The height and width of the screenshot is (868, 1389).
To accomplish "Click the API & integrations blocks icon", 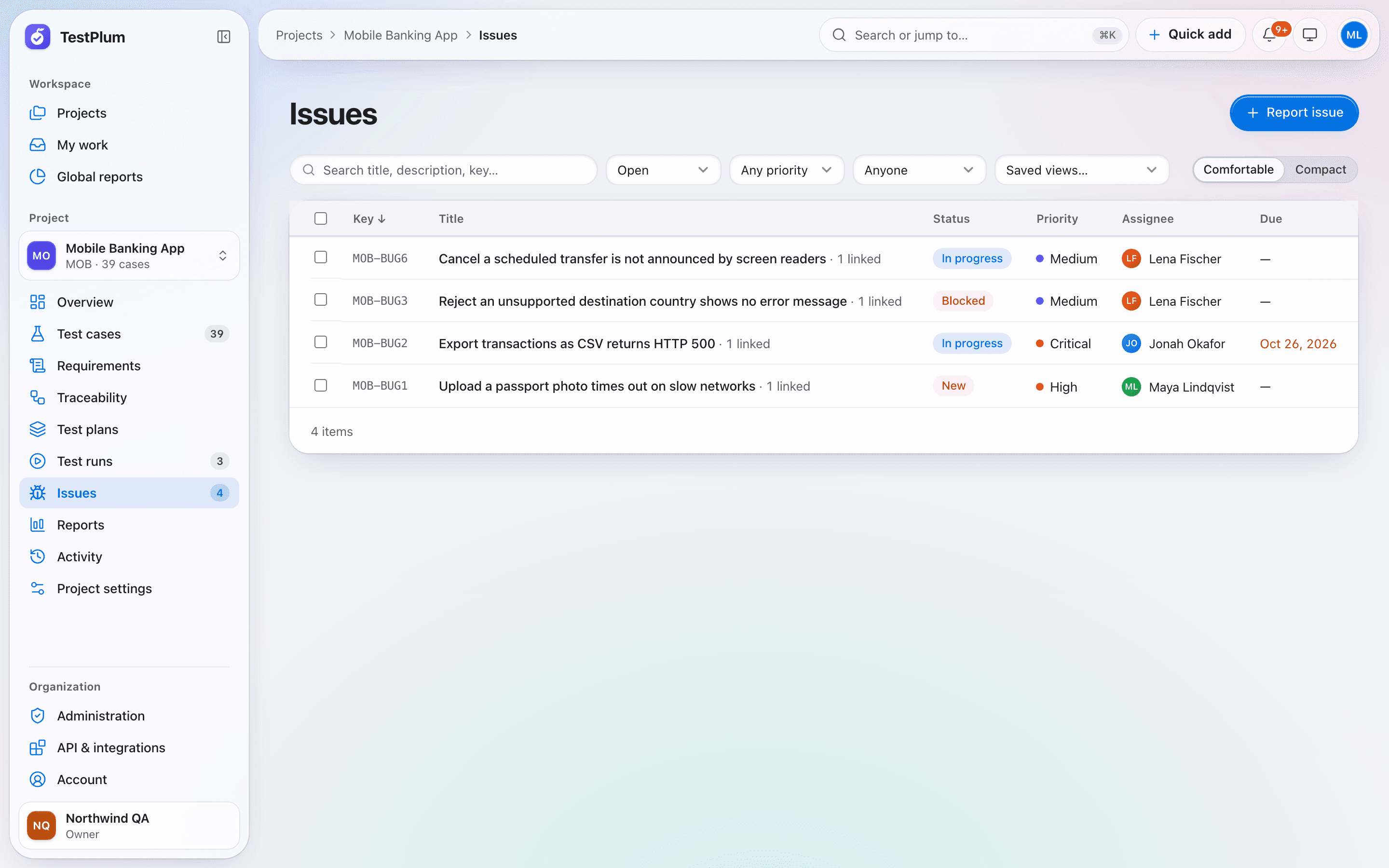I will [38, 747].
